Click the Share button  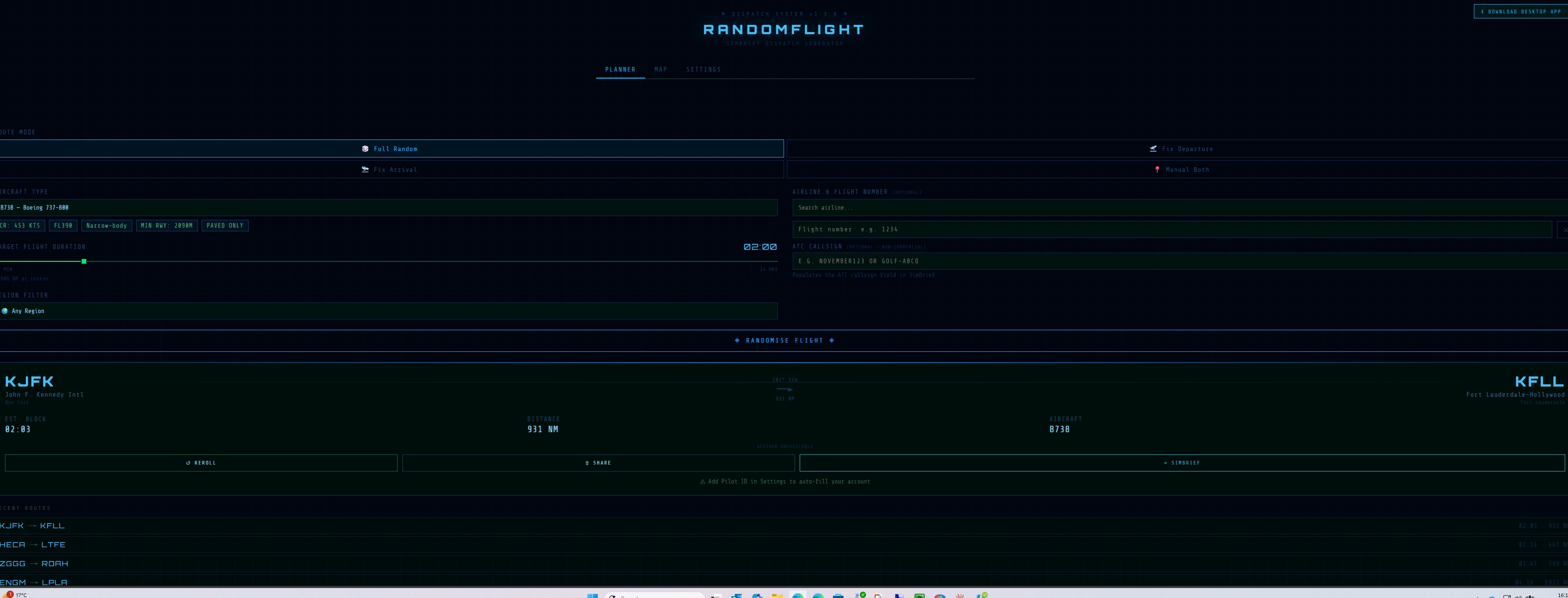[598, 463]
